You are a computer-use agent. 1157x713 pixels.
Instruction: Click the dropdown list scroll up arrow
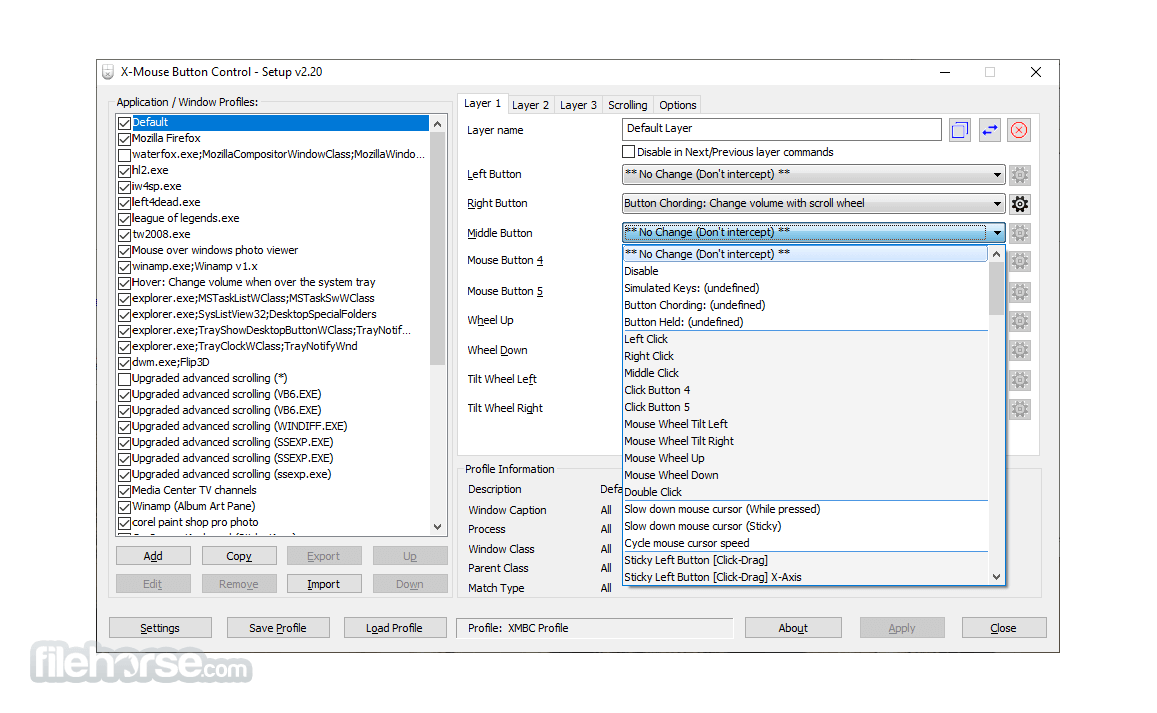(997, 254)
